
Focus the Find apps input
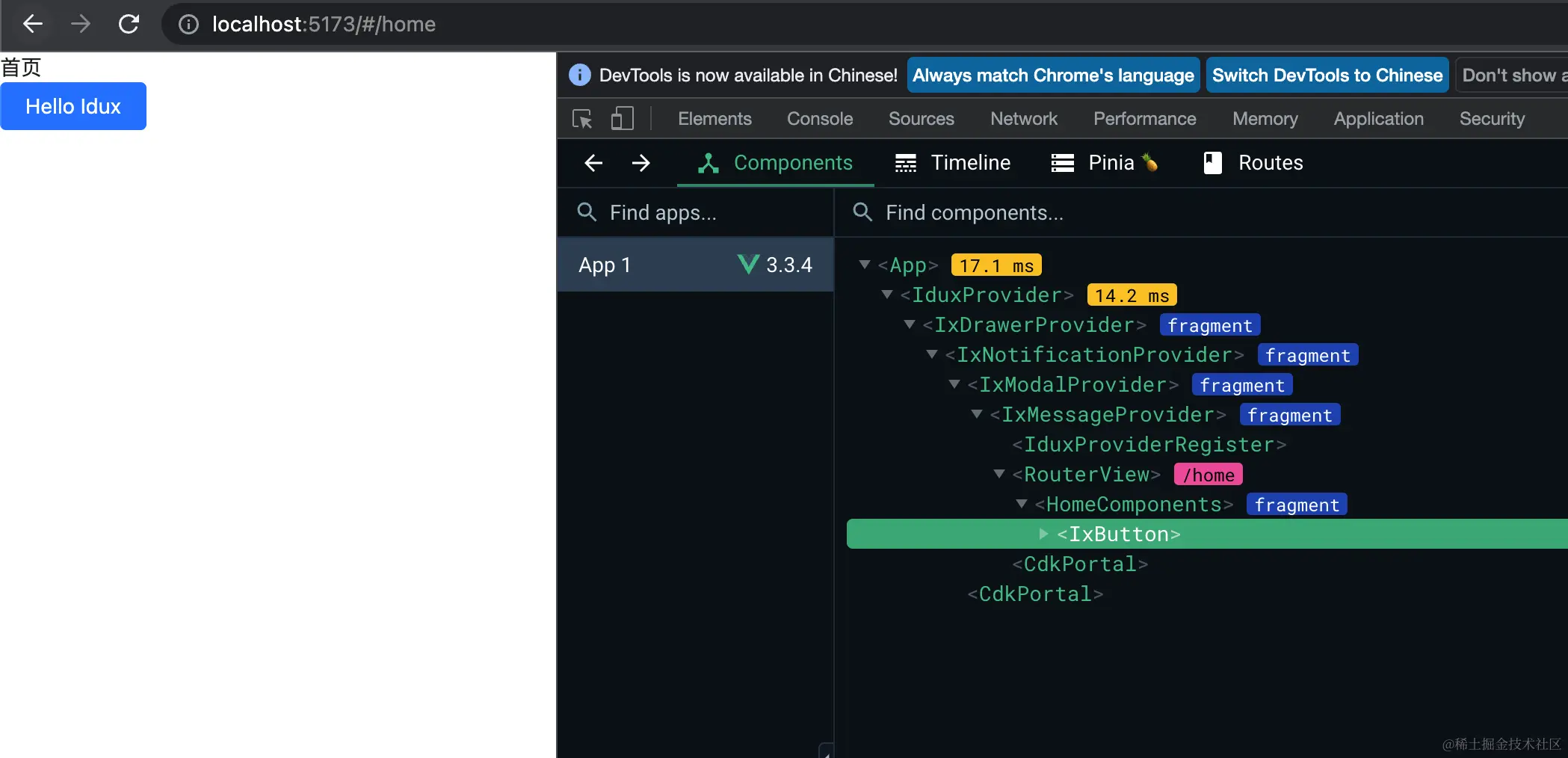coord(695,212)
